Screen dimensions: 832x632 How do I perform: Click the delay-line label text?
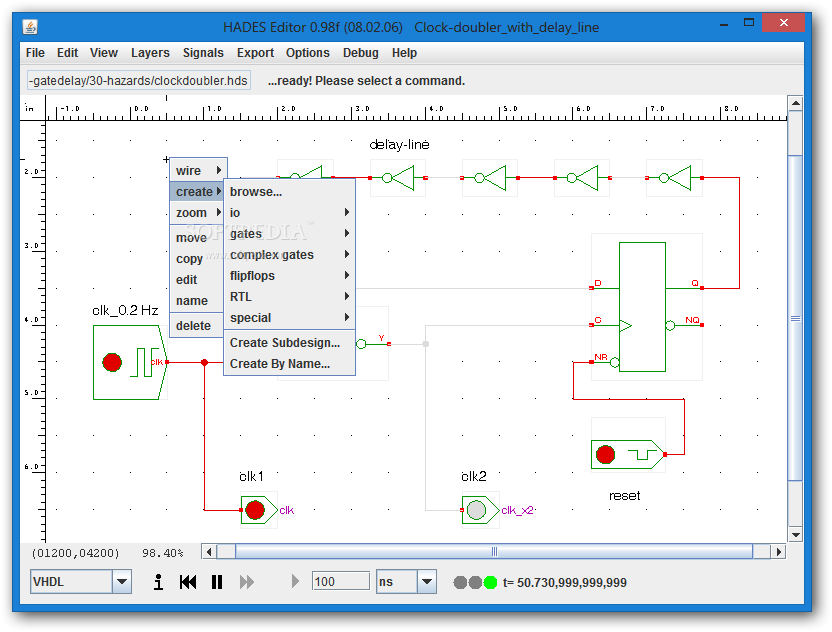(x=399, y=144)
